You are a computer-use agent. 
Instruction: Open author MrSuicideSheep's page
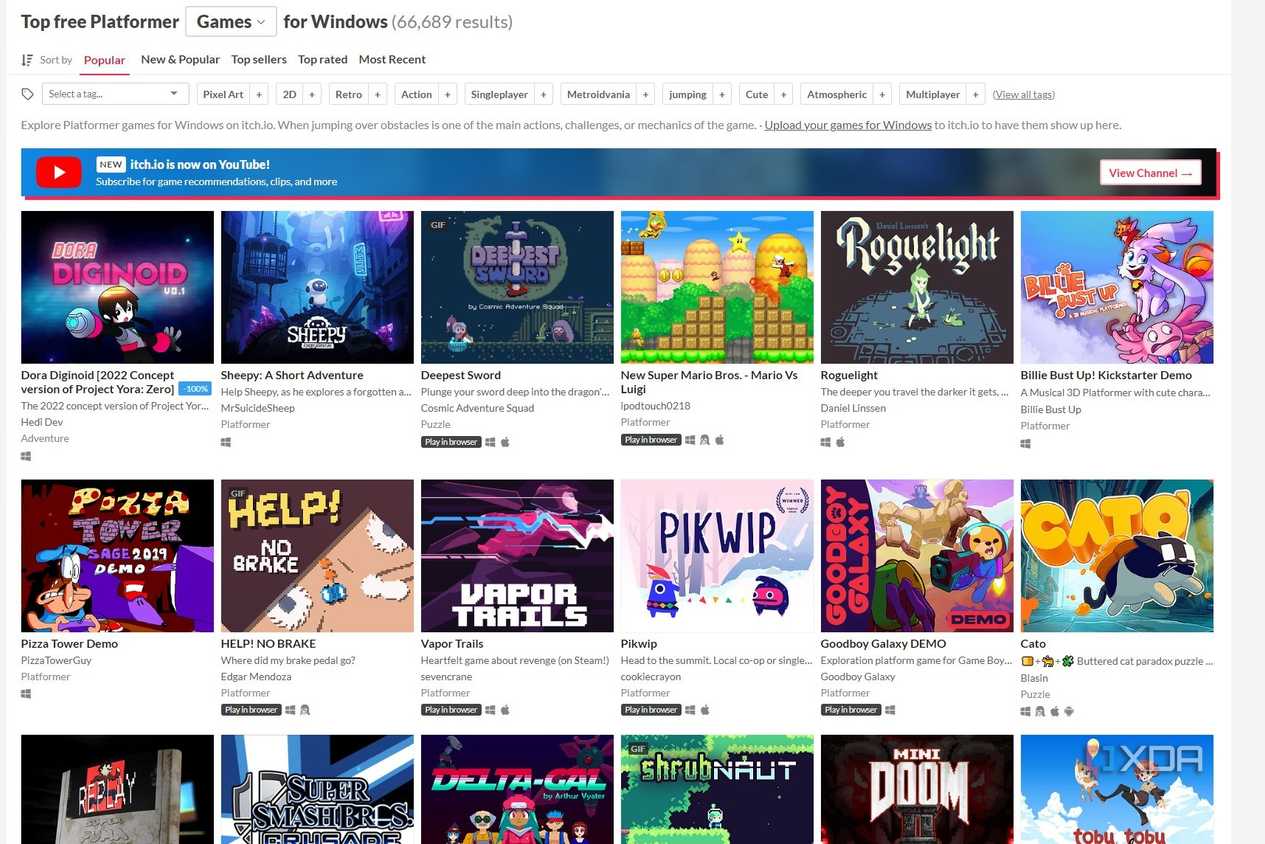258,408
